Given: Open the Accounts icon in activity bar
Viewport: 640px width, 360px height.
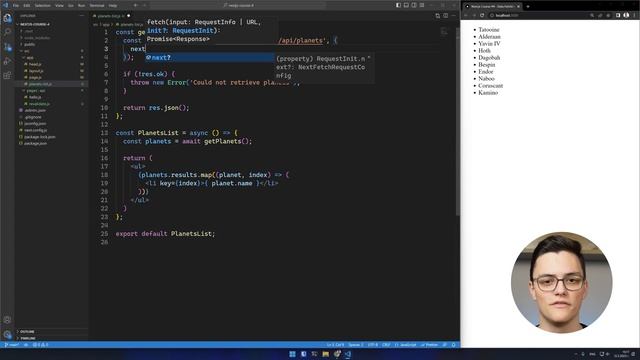Looking at the screenshot, I should pyautogui.click(x=7, y=320).
